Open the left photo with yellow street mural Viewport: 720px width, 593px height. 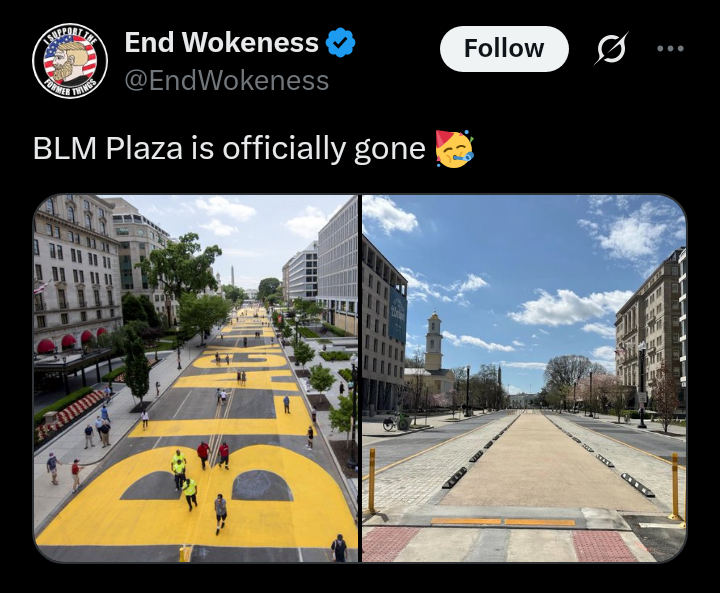[196, 378]
